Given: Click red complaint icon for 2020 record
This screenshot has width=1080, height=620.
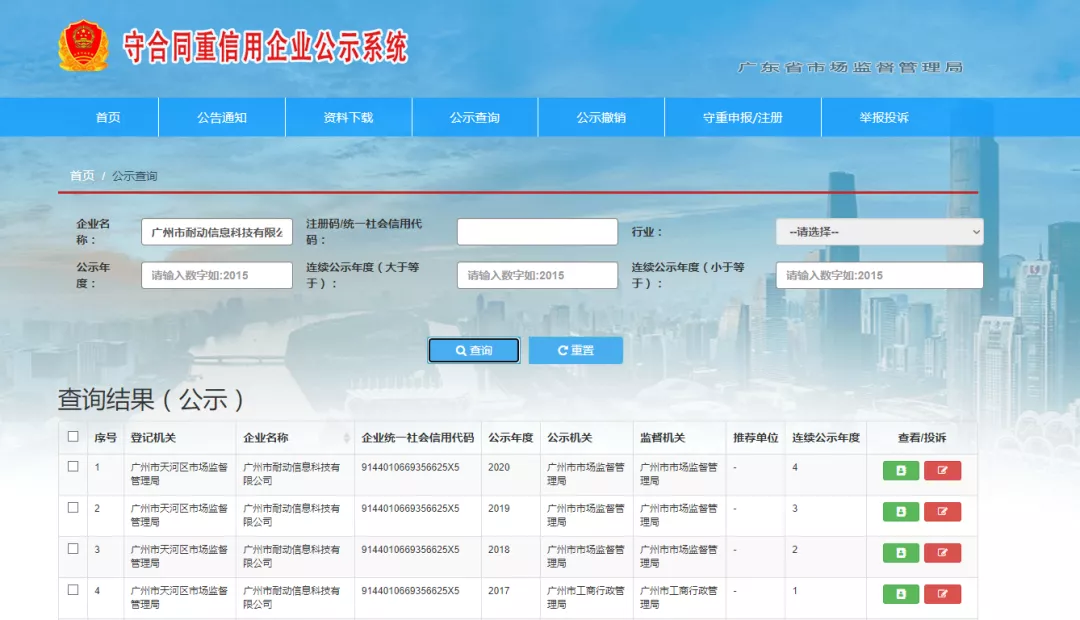Looking at the screenshot, I should click(942, 470).
